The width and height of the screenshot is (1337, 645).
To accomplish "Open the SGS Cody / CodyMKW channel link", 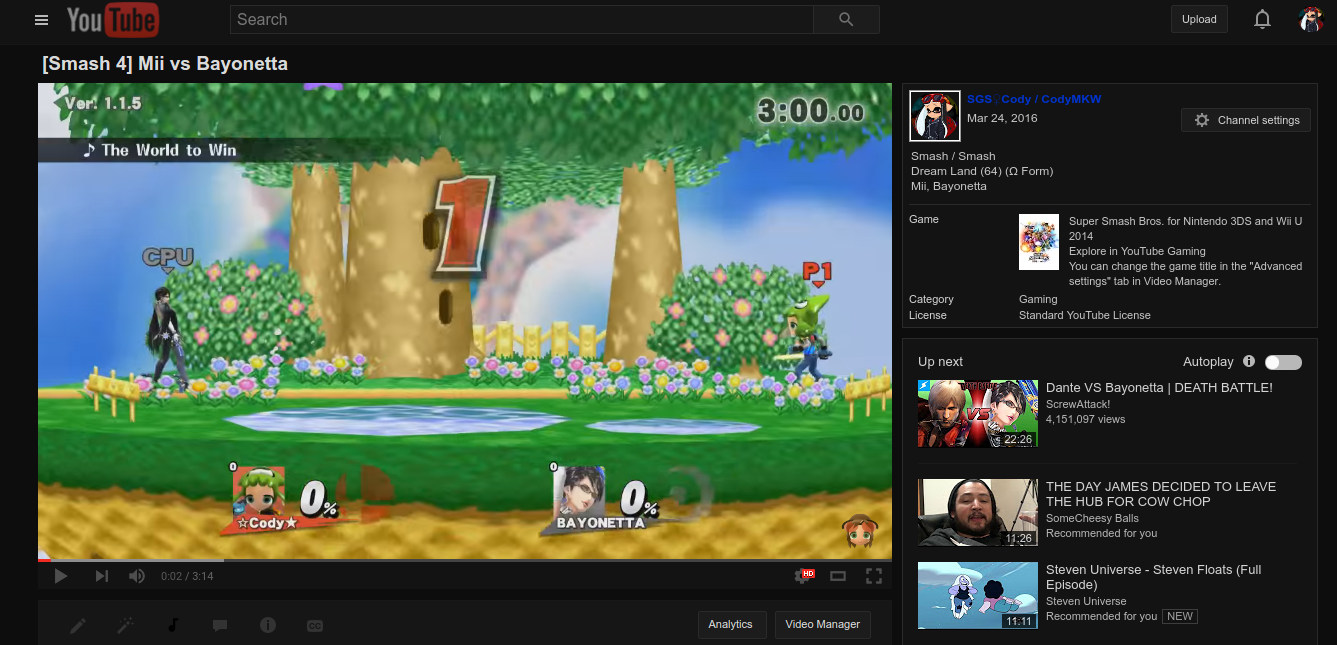I will click(x=1034, y=99).
